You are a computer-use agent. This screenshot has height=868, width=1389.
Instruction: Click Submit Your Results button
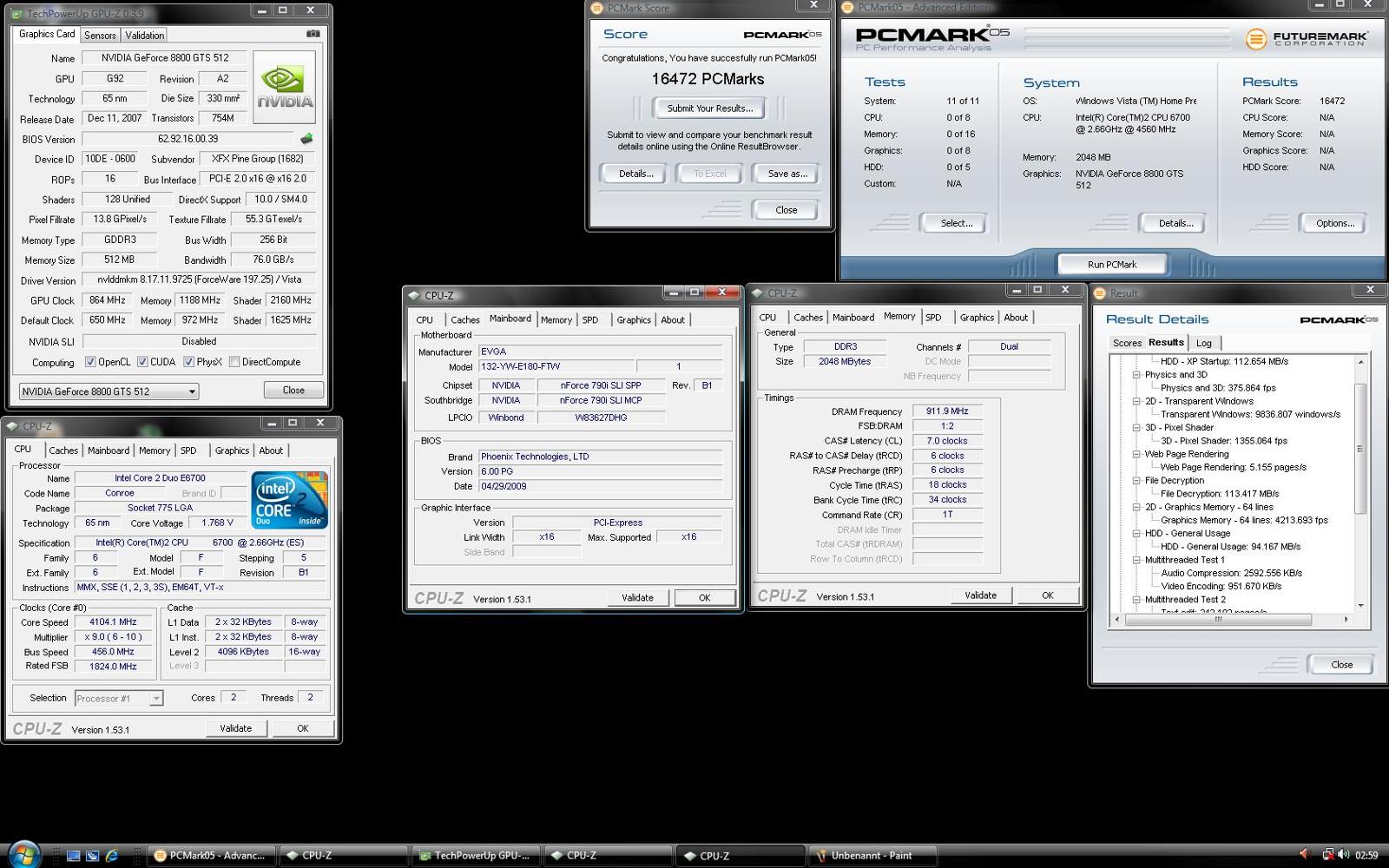click(x=709, y=108)
